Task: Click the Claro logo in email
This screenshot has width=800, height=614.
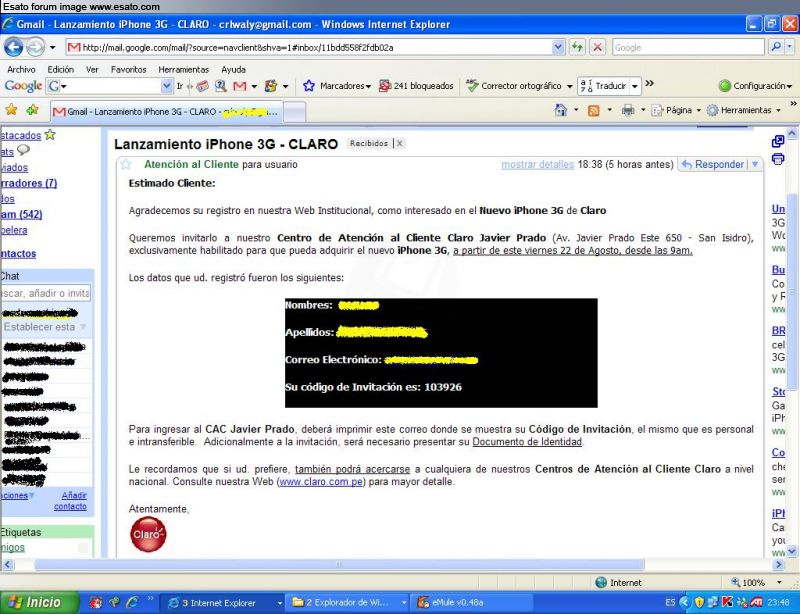Action: 148,534
